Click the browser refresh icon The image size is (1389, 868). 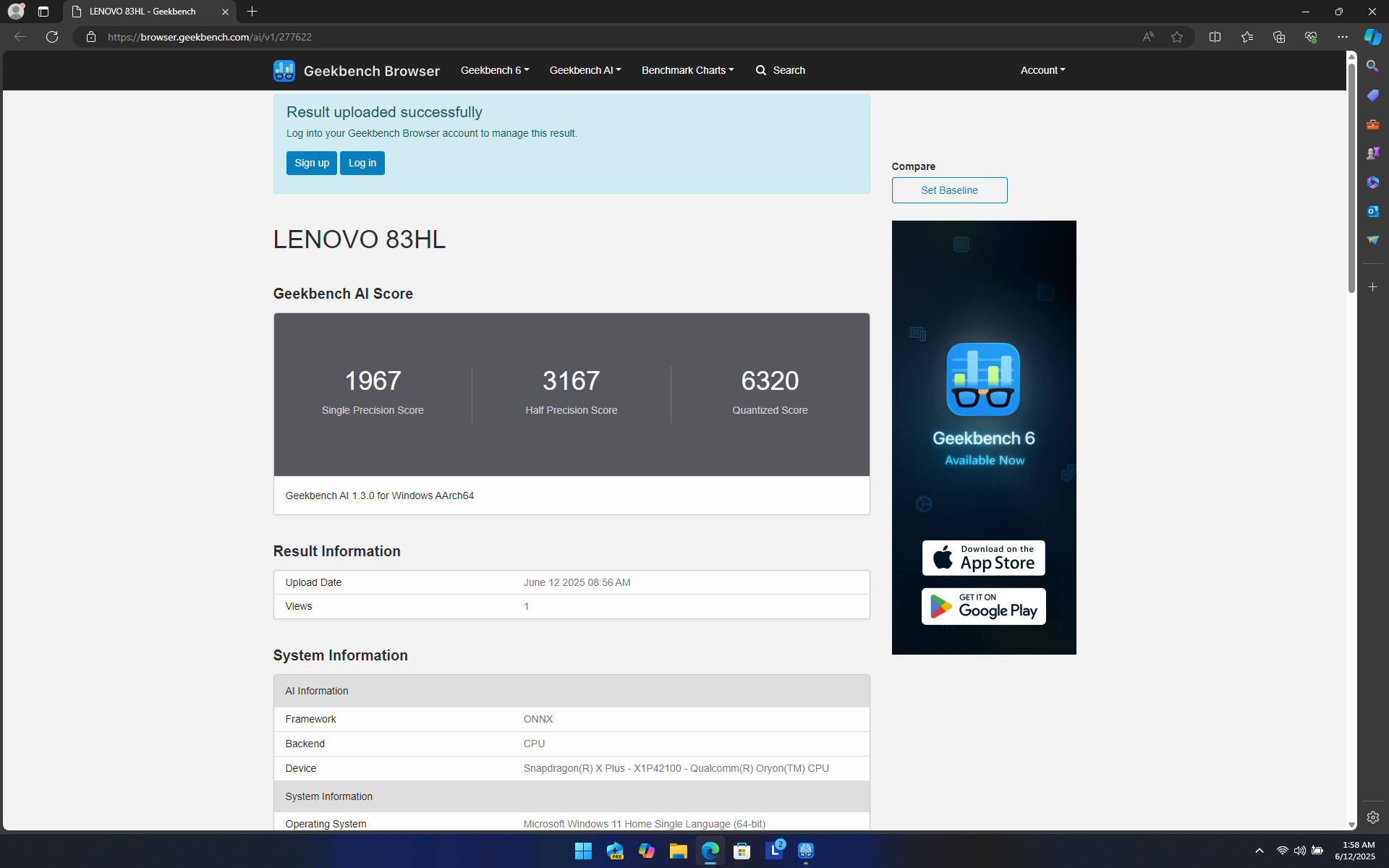[52, 37]
